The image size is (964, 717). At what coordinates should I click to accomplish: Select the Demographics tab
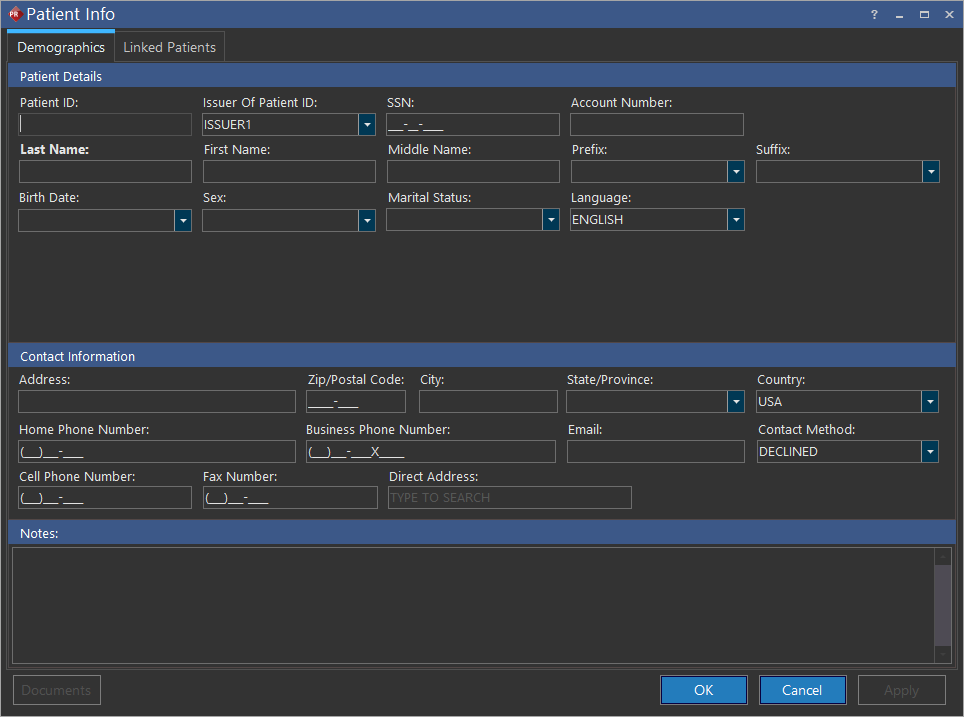[x=61, y=47]
